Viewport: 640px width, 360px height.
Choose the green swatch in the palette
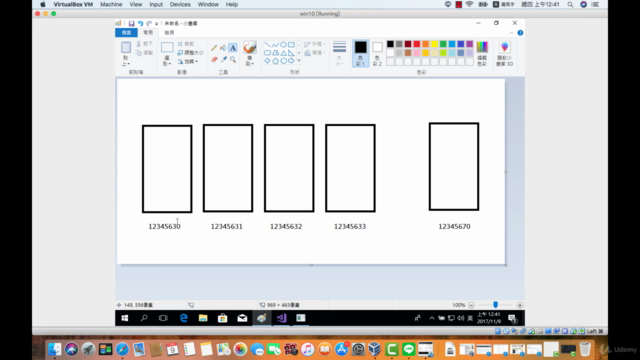(x=443, y=44)
